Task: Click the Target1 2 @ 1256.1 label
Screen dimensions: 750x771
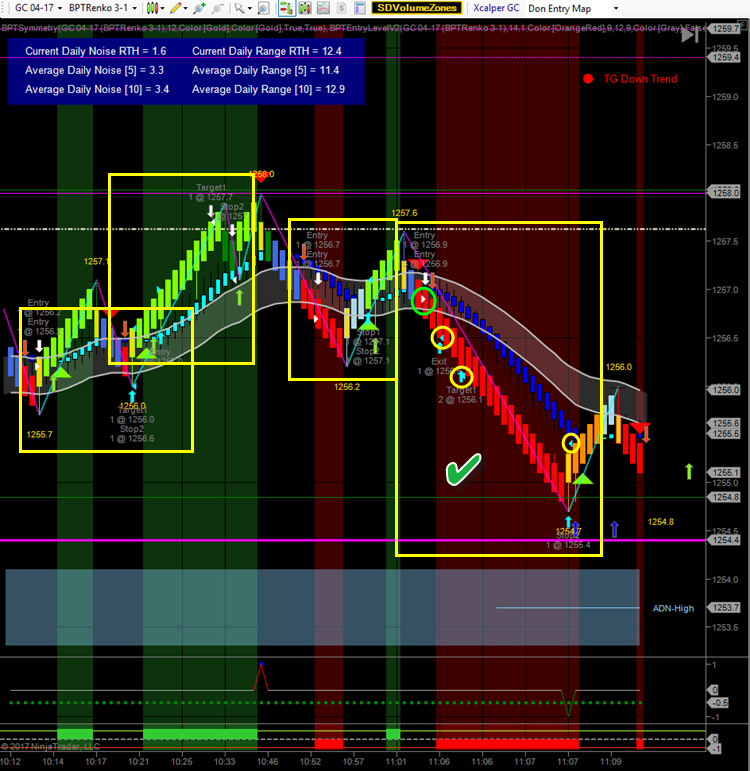Action: 461,395
